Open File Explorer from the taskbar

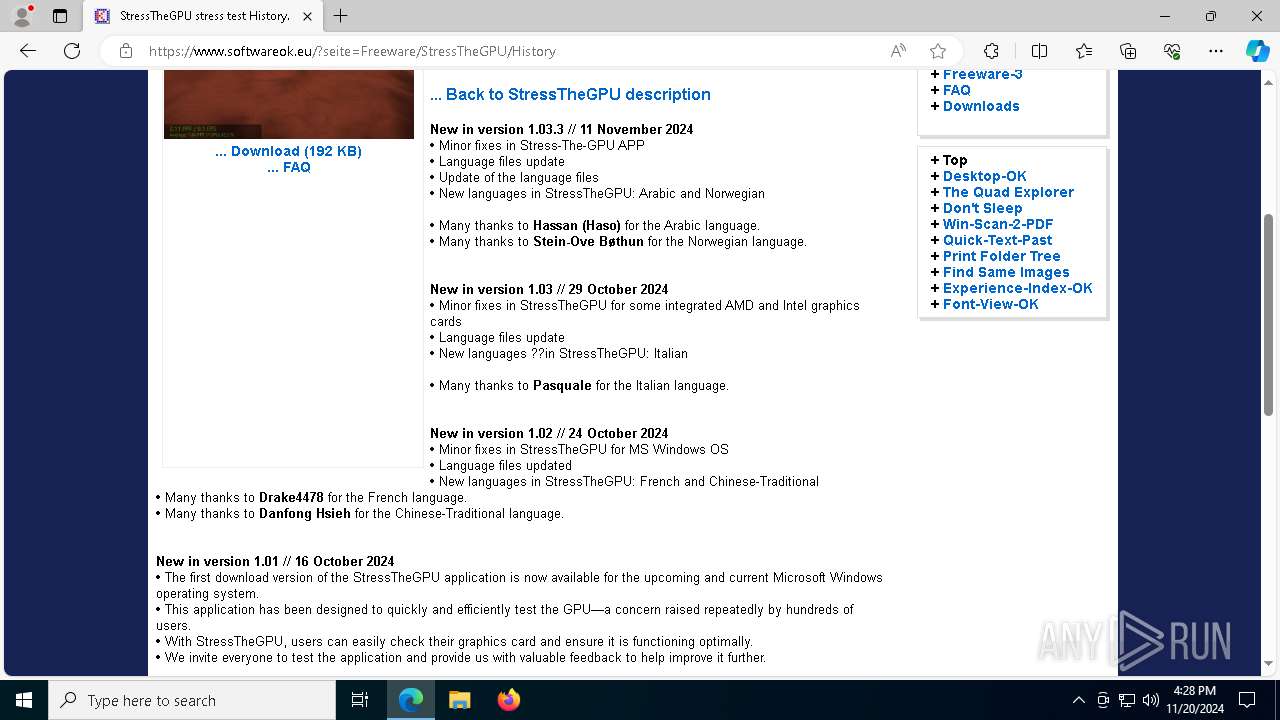pos(459,700)
